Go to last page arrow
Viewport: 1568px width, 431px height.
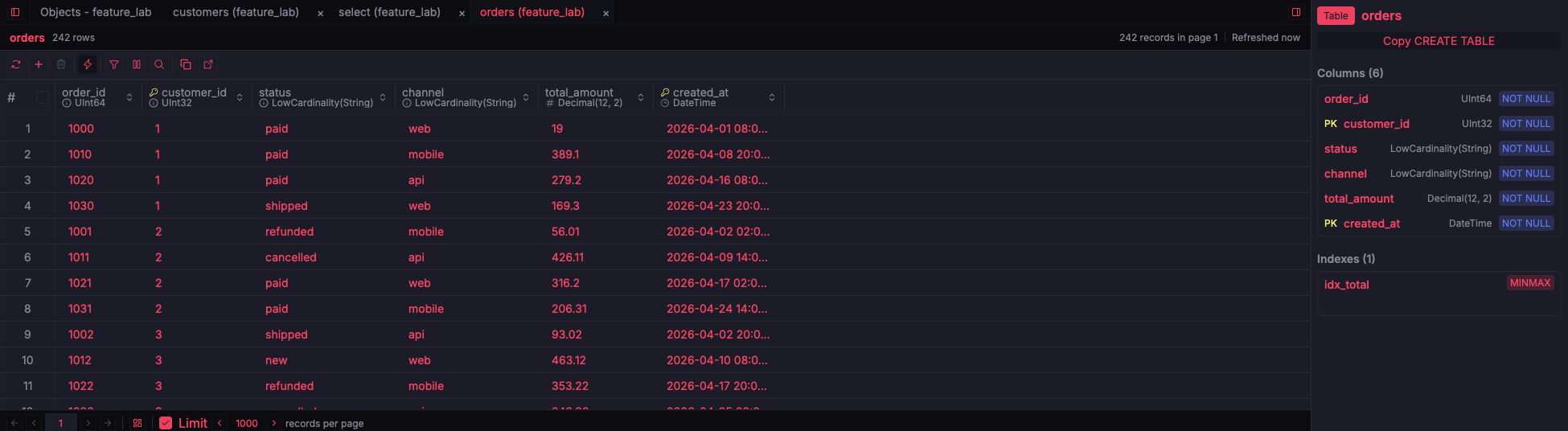(108, 423)
